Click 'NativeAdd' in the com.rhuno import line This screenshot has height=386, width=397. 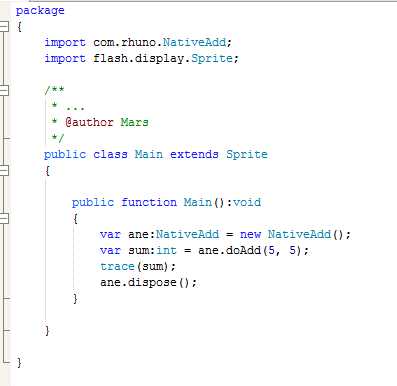coord(194,42)
